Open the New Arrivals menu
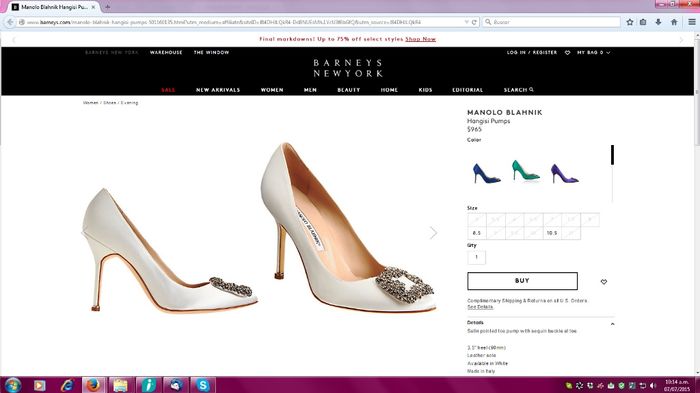 [218, 90]
